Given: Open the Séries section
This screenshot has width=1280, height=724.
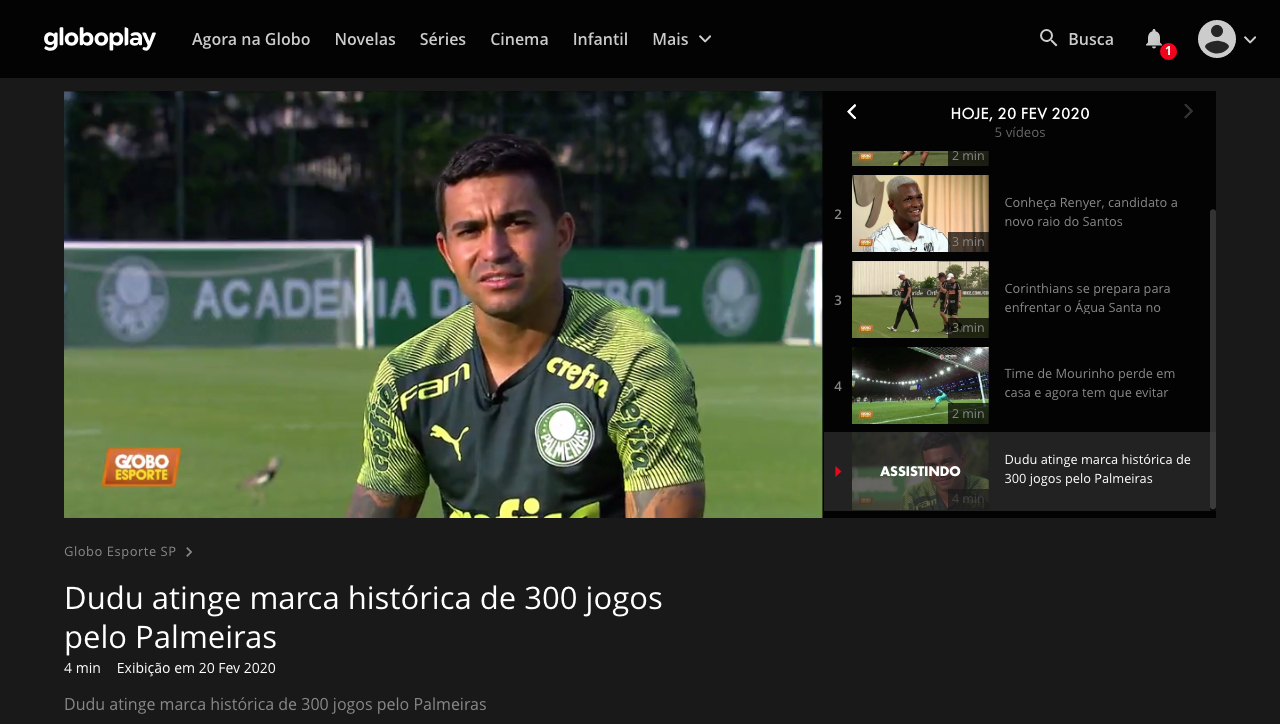Looking at the screenshot, I should click(443, 39).
